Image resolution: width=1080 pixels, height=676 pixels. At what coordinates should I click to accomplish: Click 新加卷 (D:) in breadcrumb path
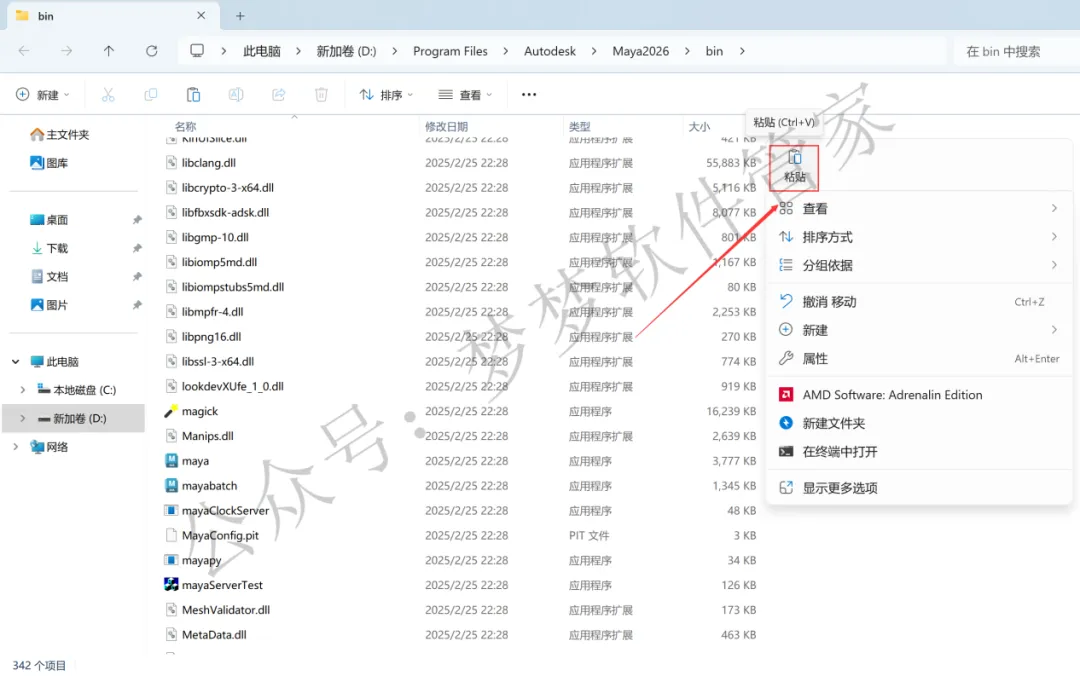346,51
